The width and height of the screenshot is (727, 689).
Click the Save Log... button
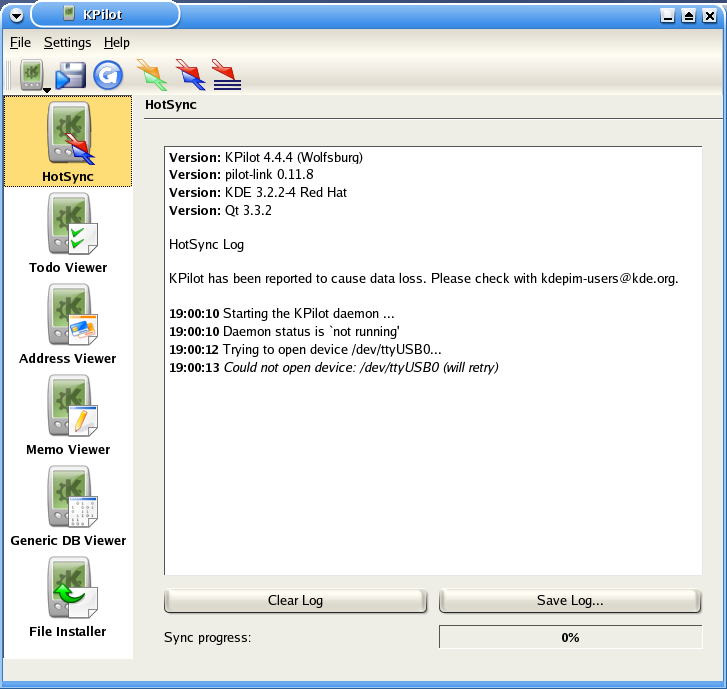pos(570,600)
